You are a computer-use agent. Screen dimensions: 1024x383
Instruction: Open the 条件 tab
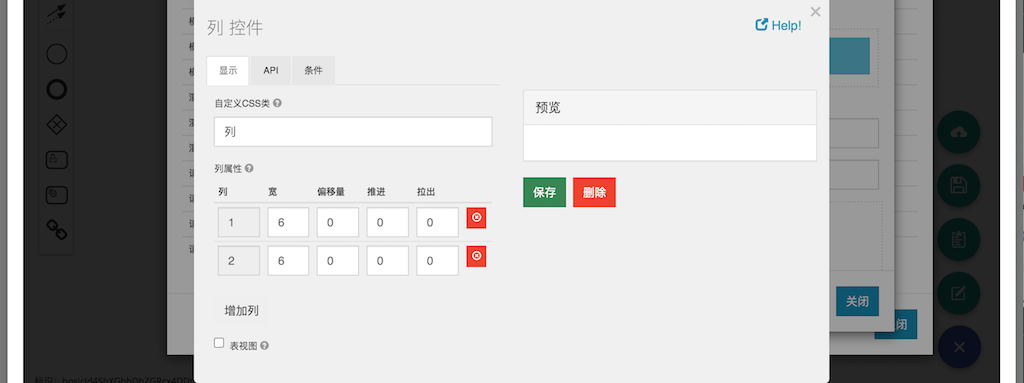point(313,71)
